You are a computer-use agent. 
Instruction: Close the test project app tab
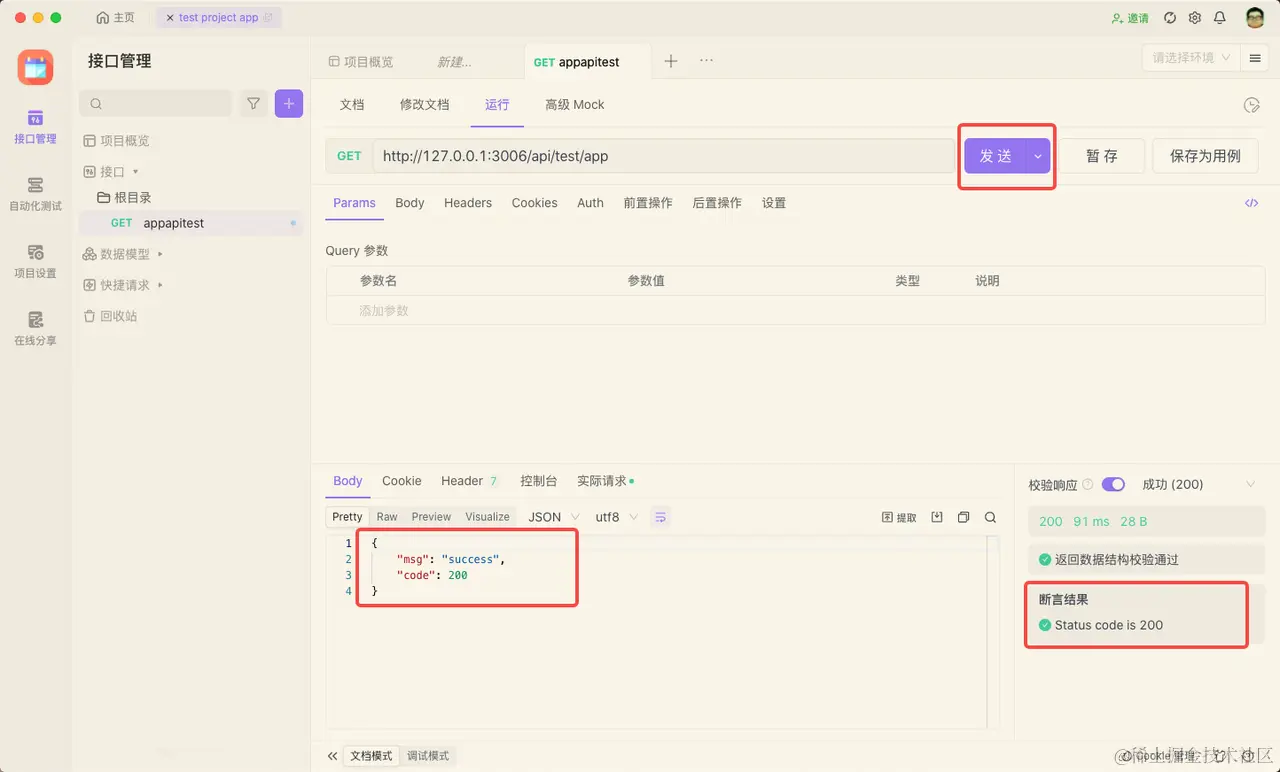[170, 18]
